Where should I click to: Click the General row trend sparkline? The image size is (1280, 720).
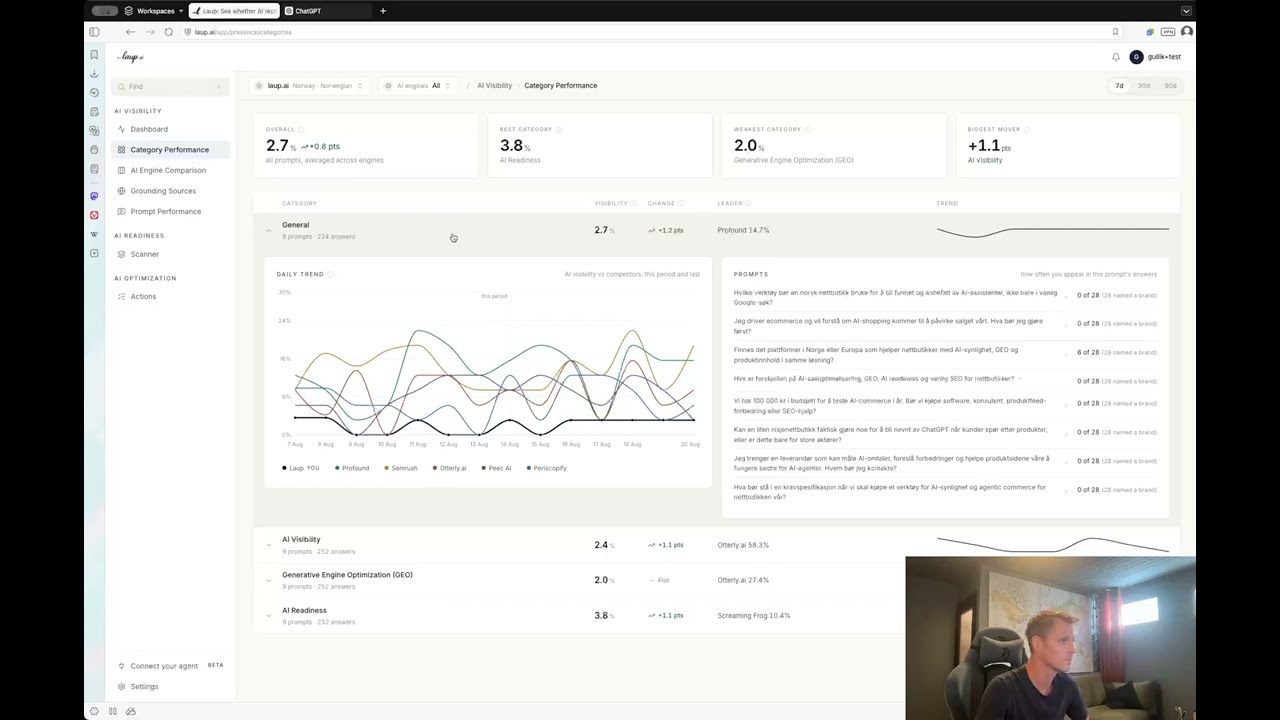tap(1052, 231)
